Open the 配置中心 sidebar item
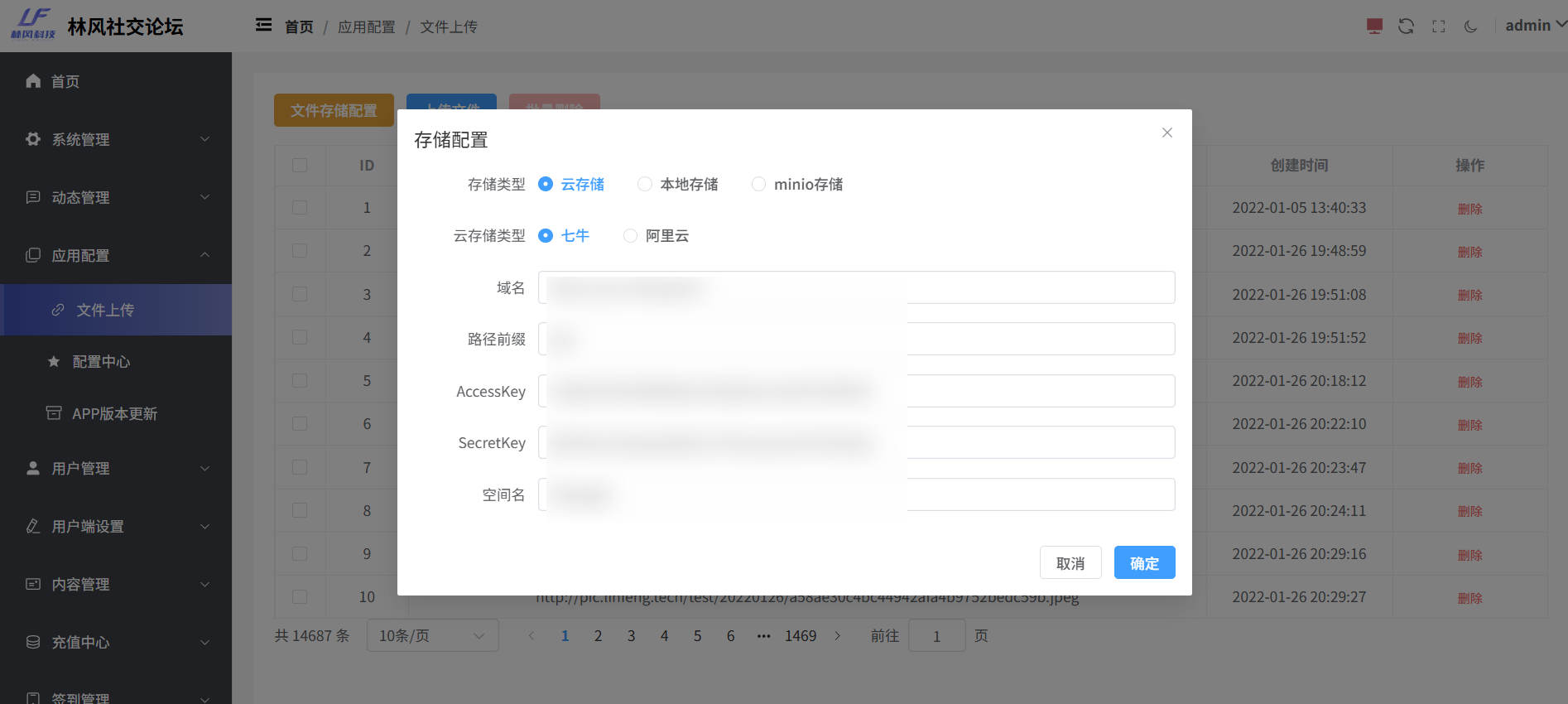Screen dimensions: 1568x704 click(x=116, y=361)
